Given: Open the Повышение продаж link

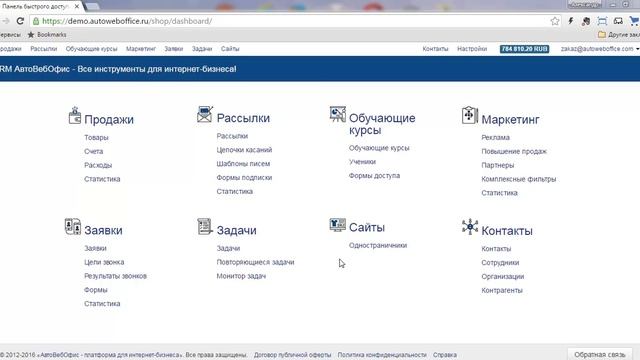Looking at the screenshot, I should click(514, 151).
